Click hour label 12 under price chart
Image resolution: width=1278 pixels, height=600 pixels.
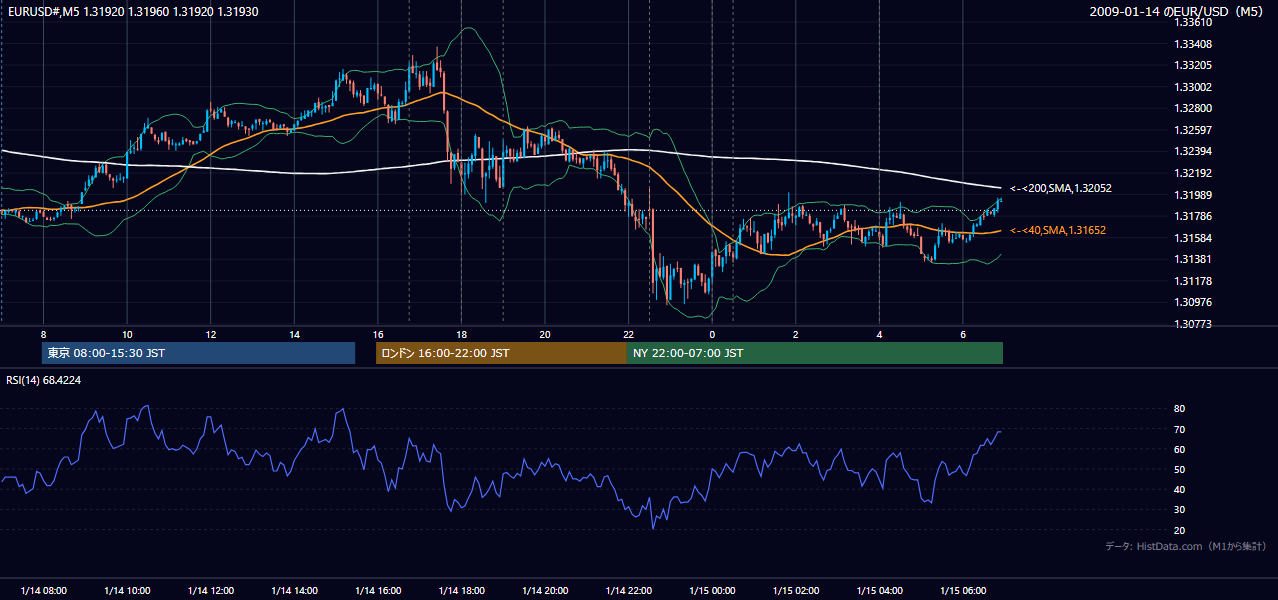(x=211, y=334)
